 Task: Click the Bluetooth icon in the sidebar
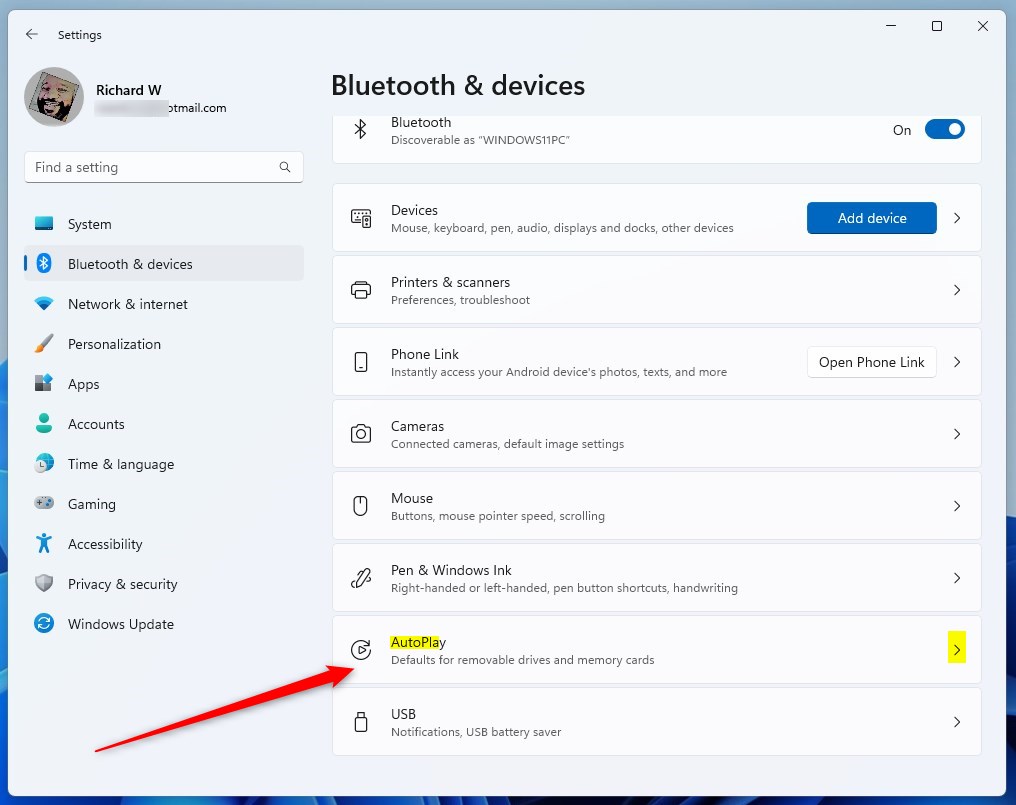pyautogui.click(x=44, y=264)
